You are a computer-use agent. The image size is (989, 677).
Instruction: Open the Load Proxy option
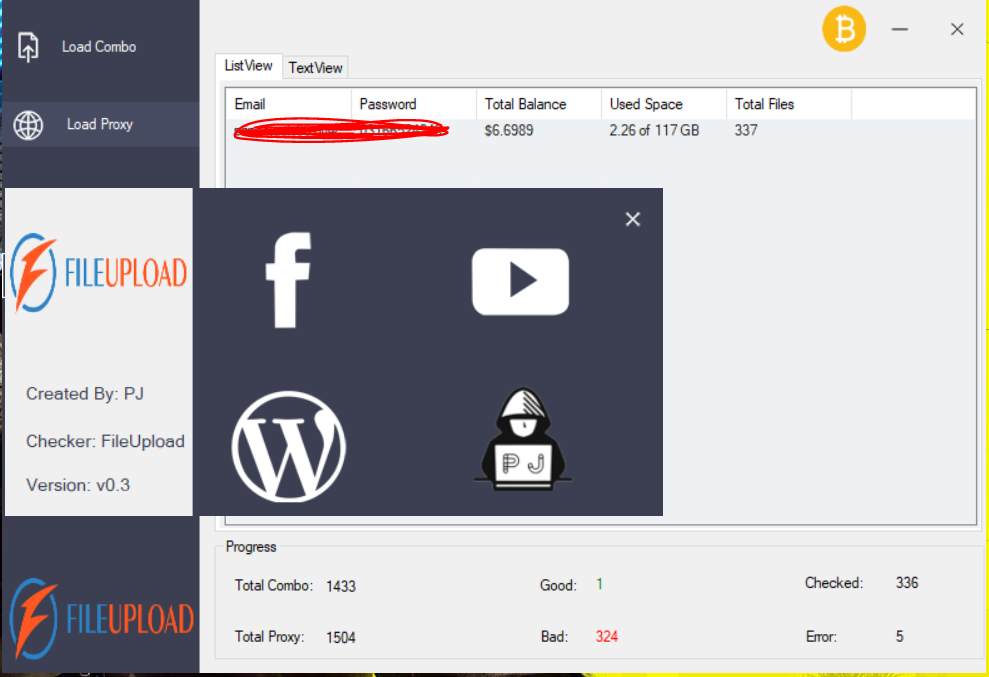[x=100, y=124]
